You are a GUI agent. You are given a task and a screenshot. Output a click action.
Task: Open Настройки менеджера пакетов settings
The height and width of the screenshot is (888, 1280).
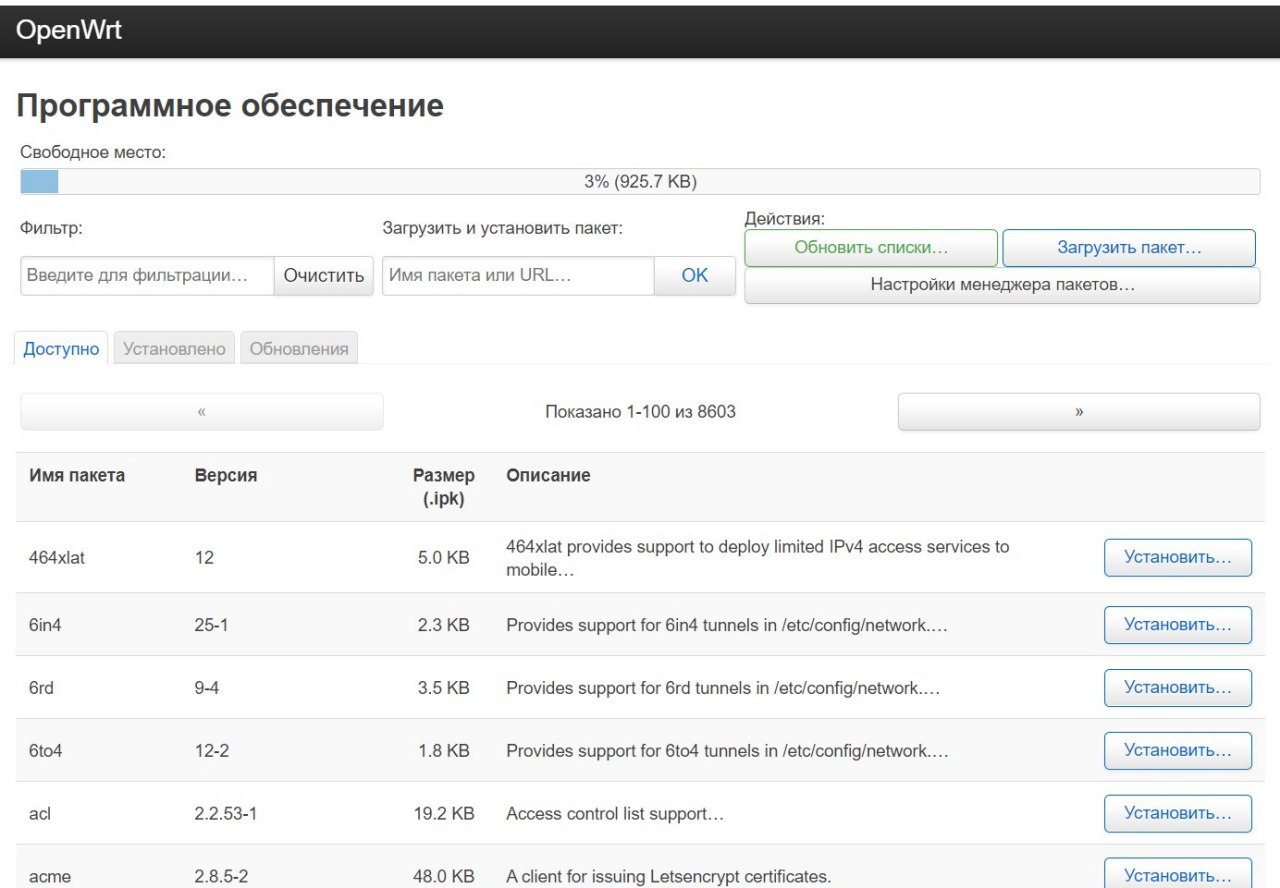1002,285
